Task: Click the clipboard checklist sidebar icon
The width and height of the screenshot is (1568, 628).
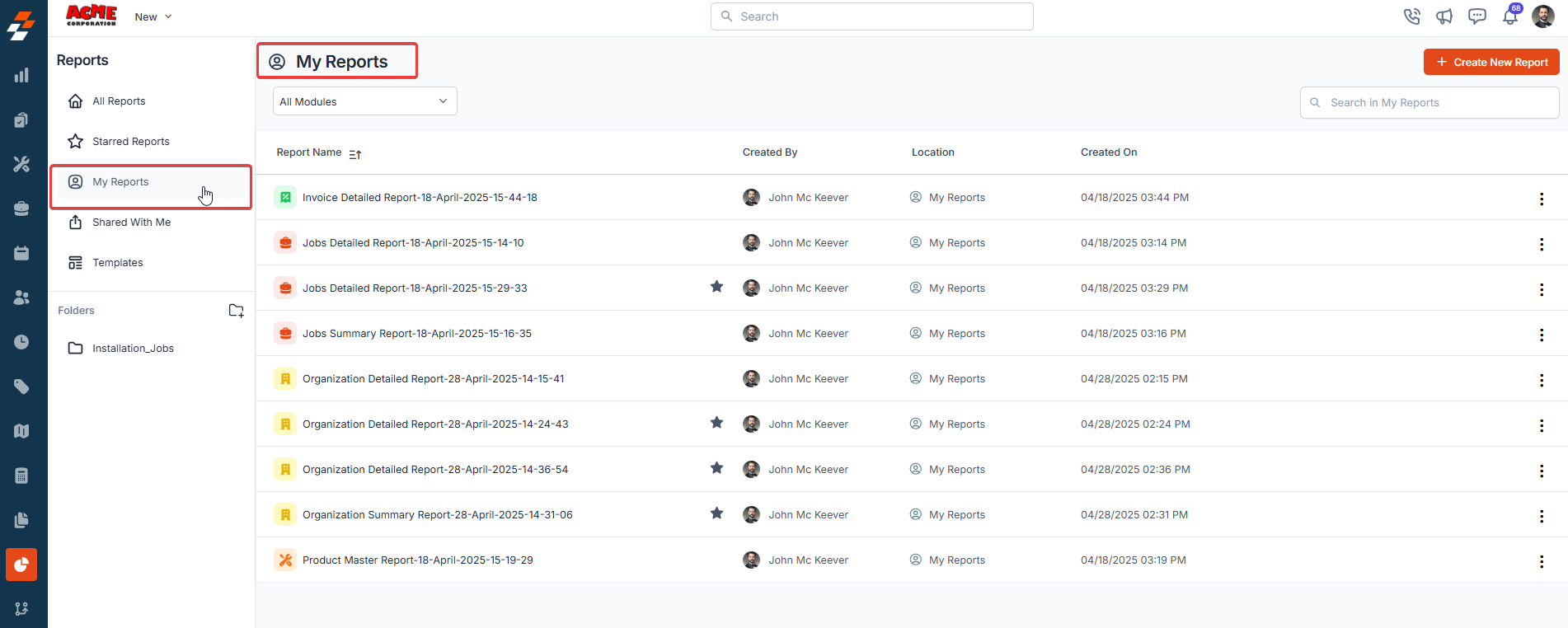Action: pyautogui.click(x=21, y=120)
